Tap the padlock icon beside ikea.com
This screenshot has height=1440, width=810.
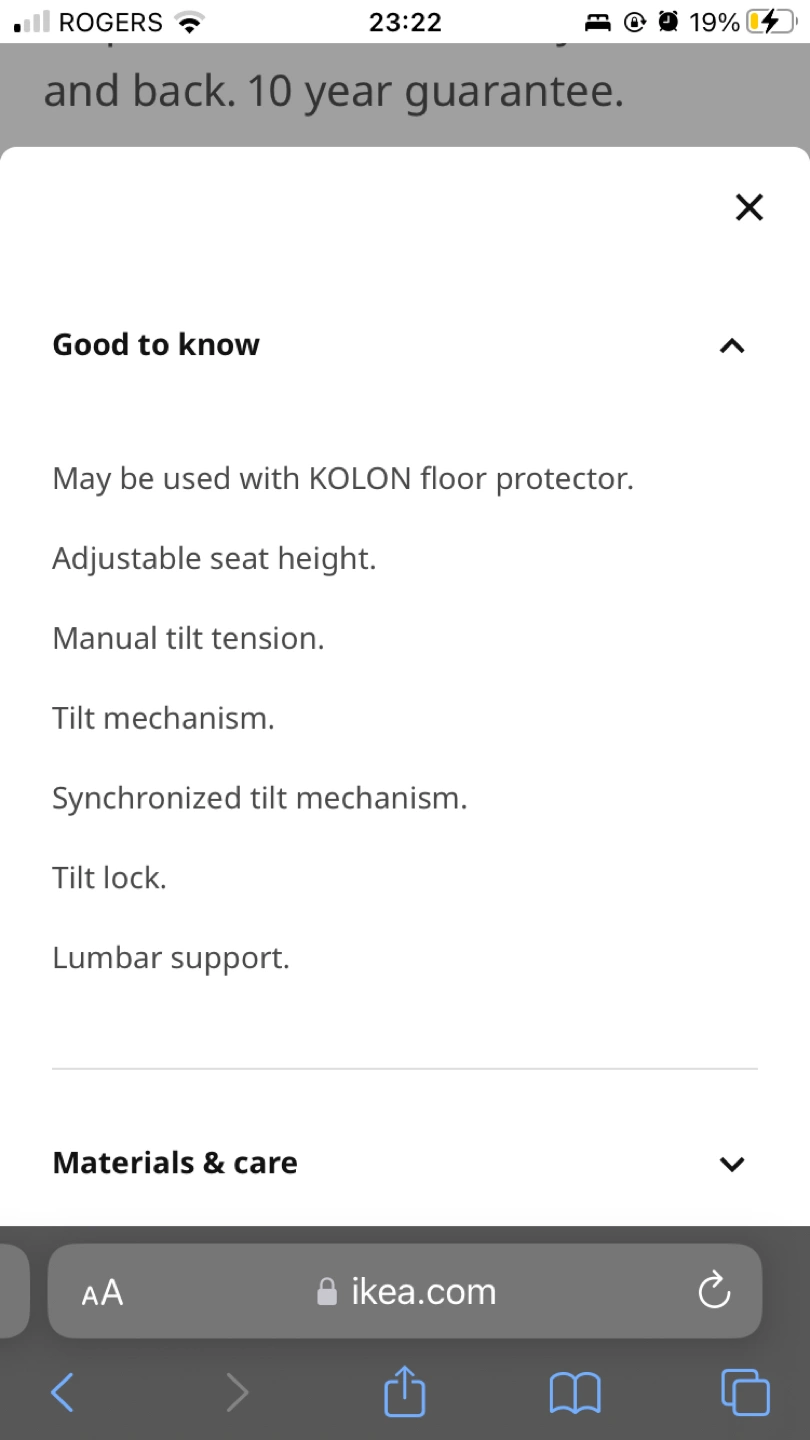pos(327,1293)
